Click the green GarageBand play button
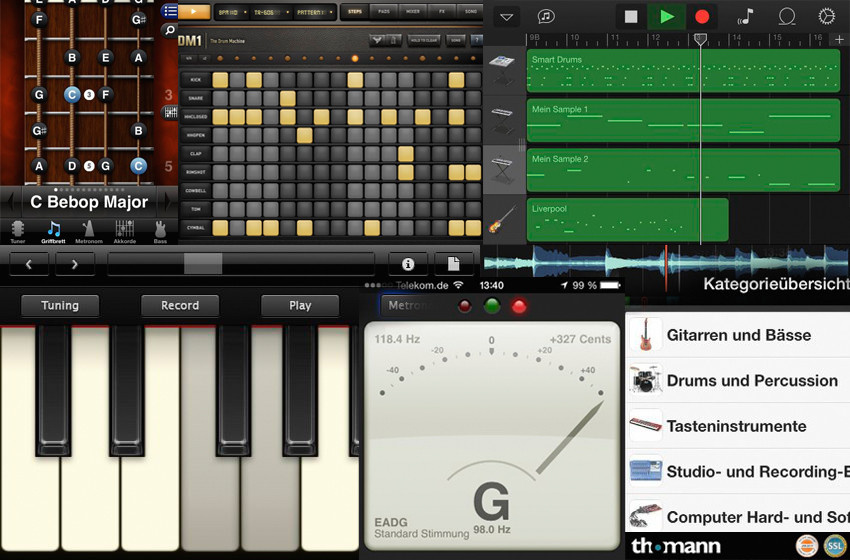 [667, 16]
